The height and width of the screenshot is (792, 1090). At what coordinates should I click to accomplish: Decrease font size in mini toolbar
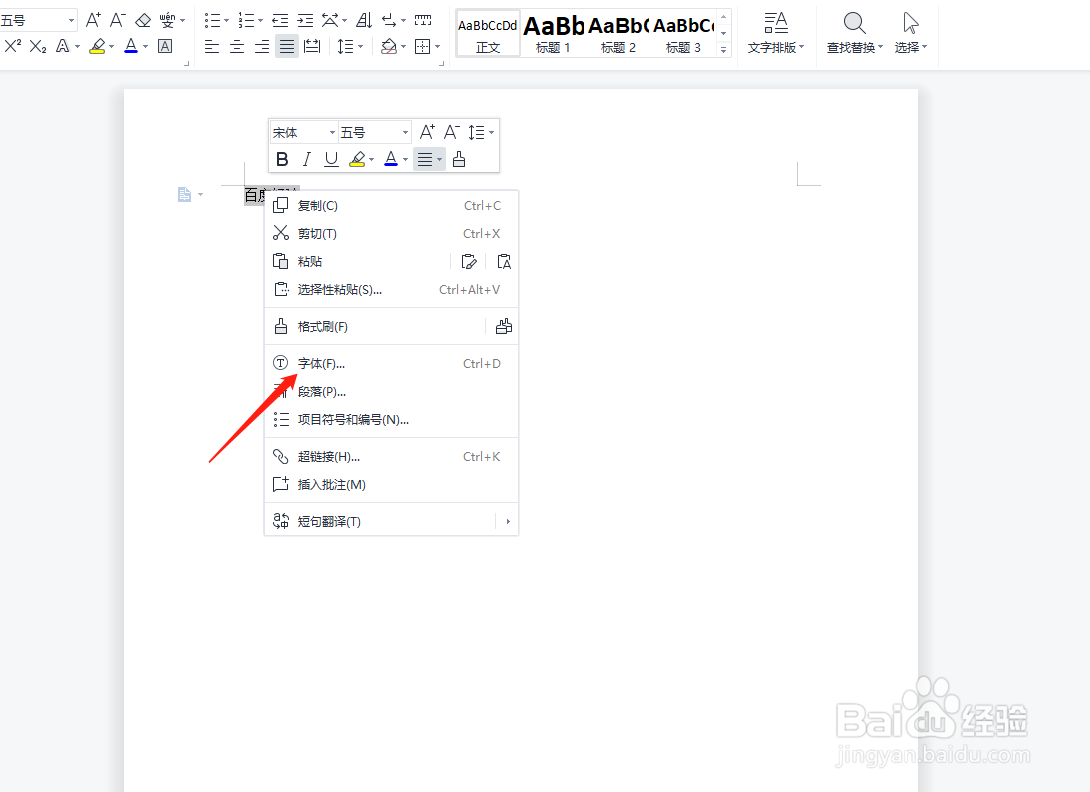452,132
